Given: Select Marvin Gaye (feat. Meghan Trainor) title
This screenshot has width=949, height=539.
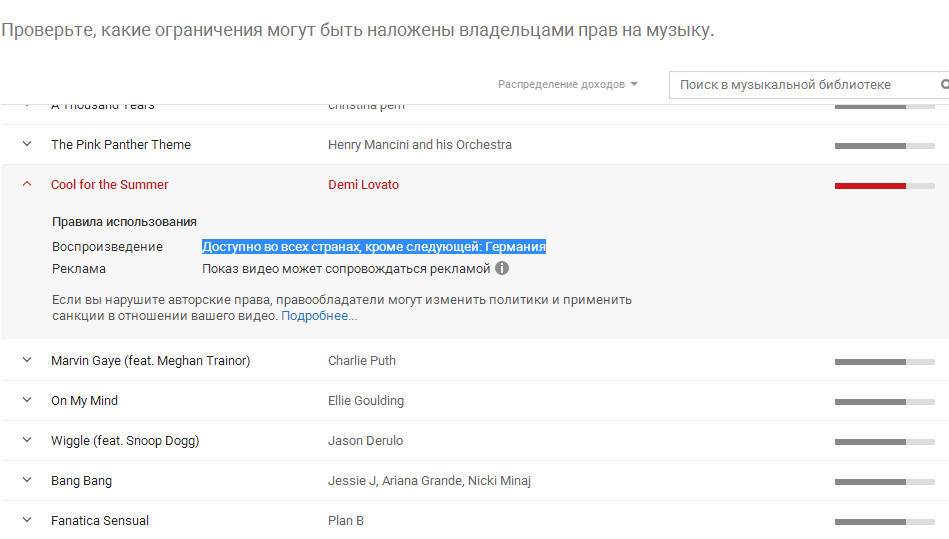Looking at the screenshot, I should click(150, 361).
